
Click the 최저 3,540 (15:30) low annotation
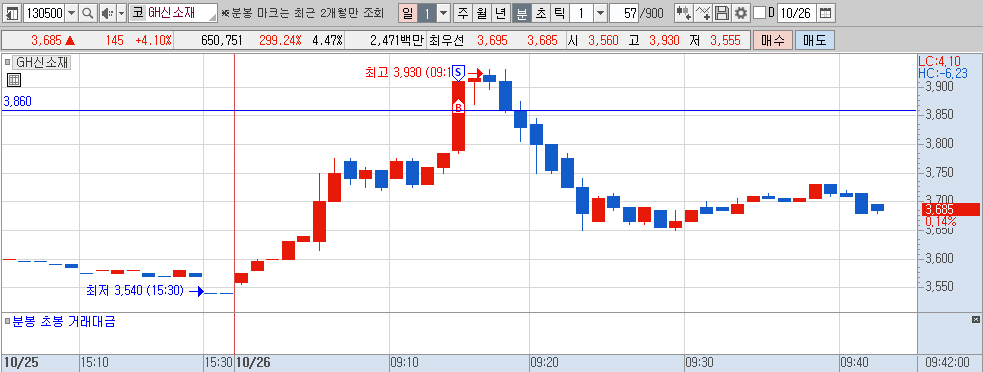click(134, 290)
